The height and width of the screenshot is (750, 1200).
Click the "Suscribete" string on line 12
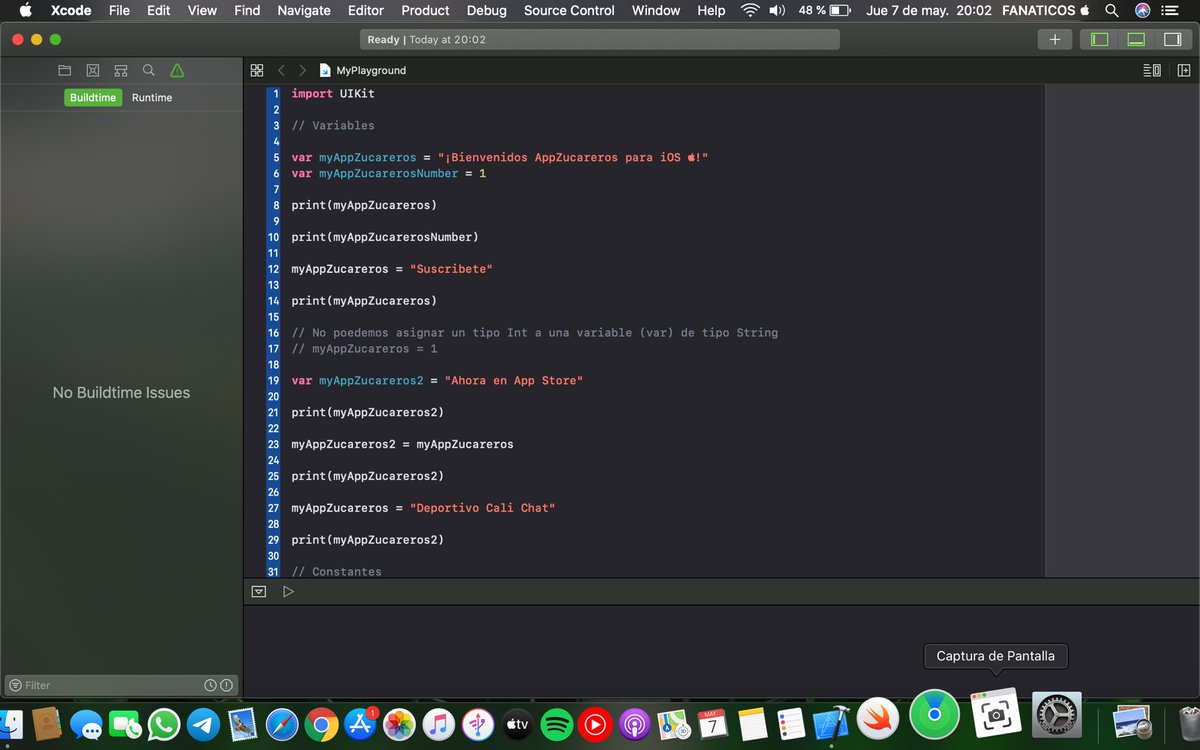(x=451, y=269)
